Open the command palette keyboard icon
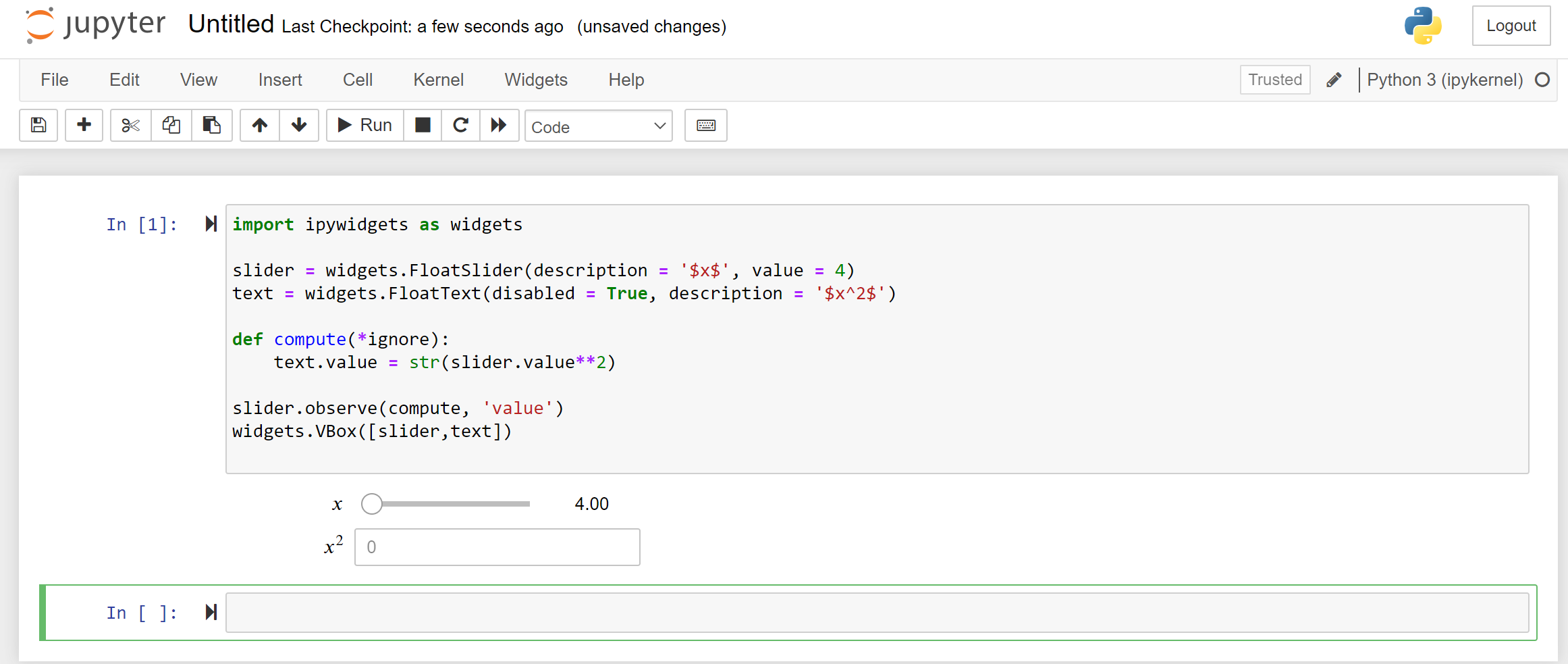 coord(705,125)
